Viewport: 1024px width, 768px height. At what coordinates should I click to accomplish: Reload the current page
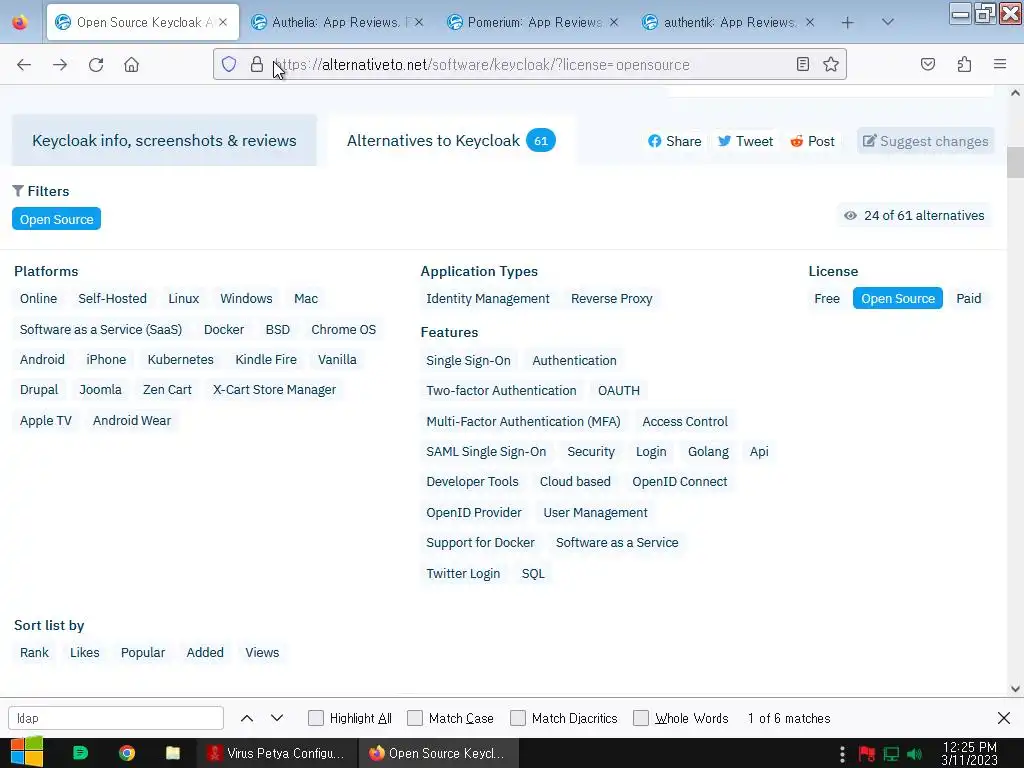(x=96, y=65)
